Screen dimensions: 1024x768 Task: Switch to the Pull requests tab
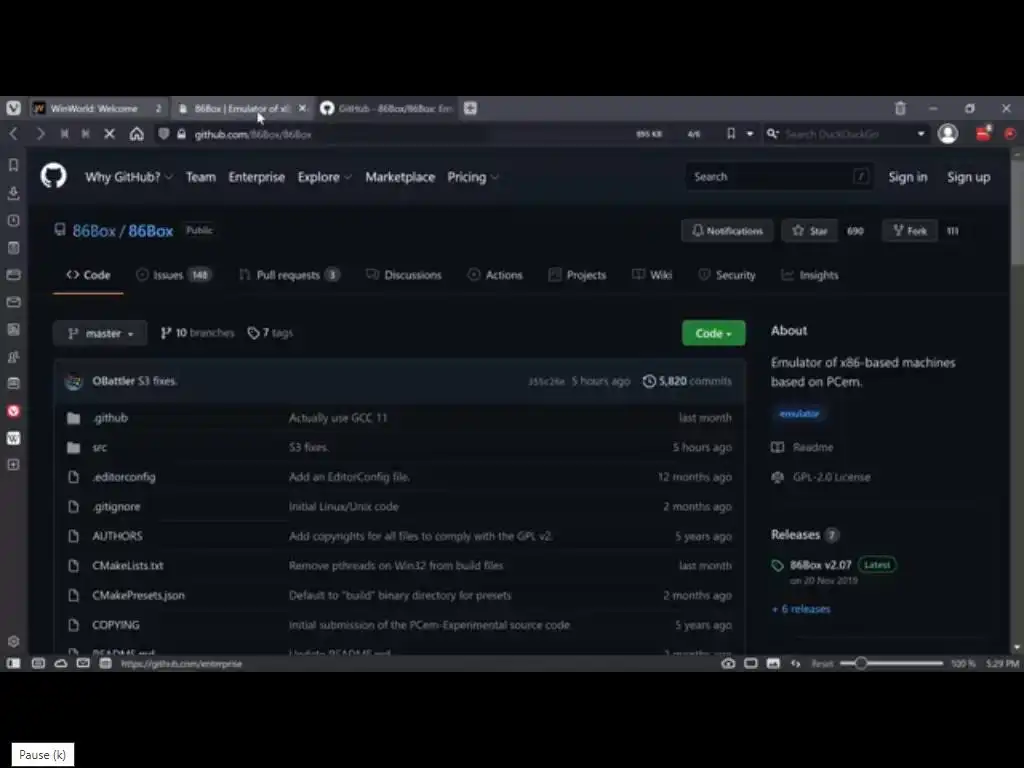(289, 275)
